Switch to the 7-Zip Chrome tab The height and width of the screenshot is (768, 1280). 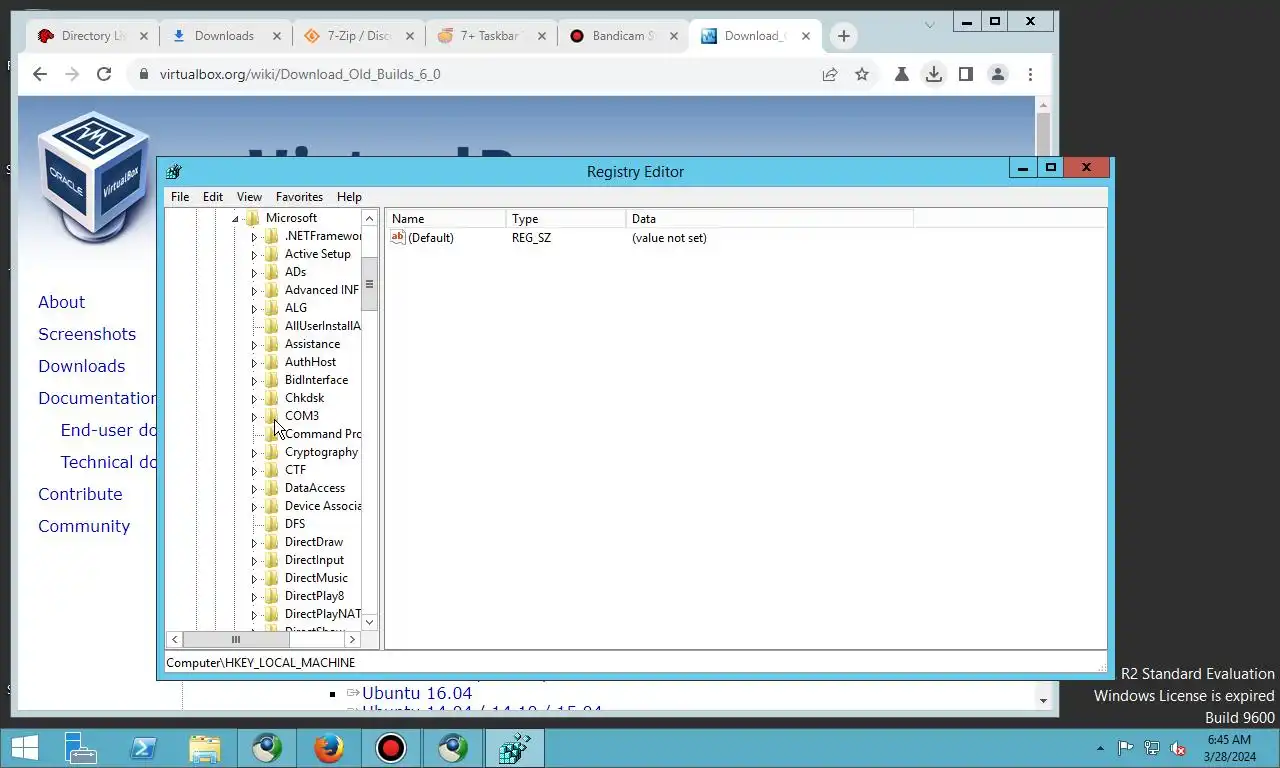(358, 36)
